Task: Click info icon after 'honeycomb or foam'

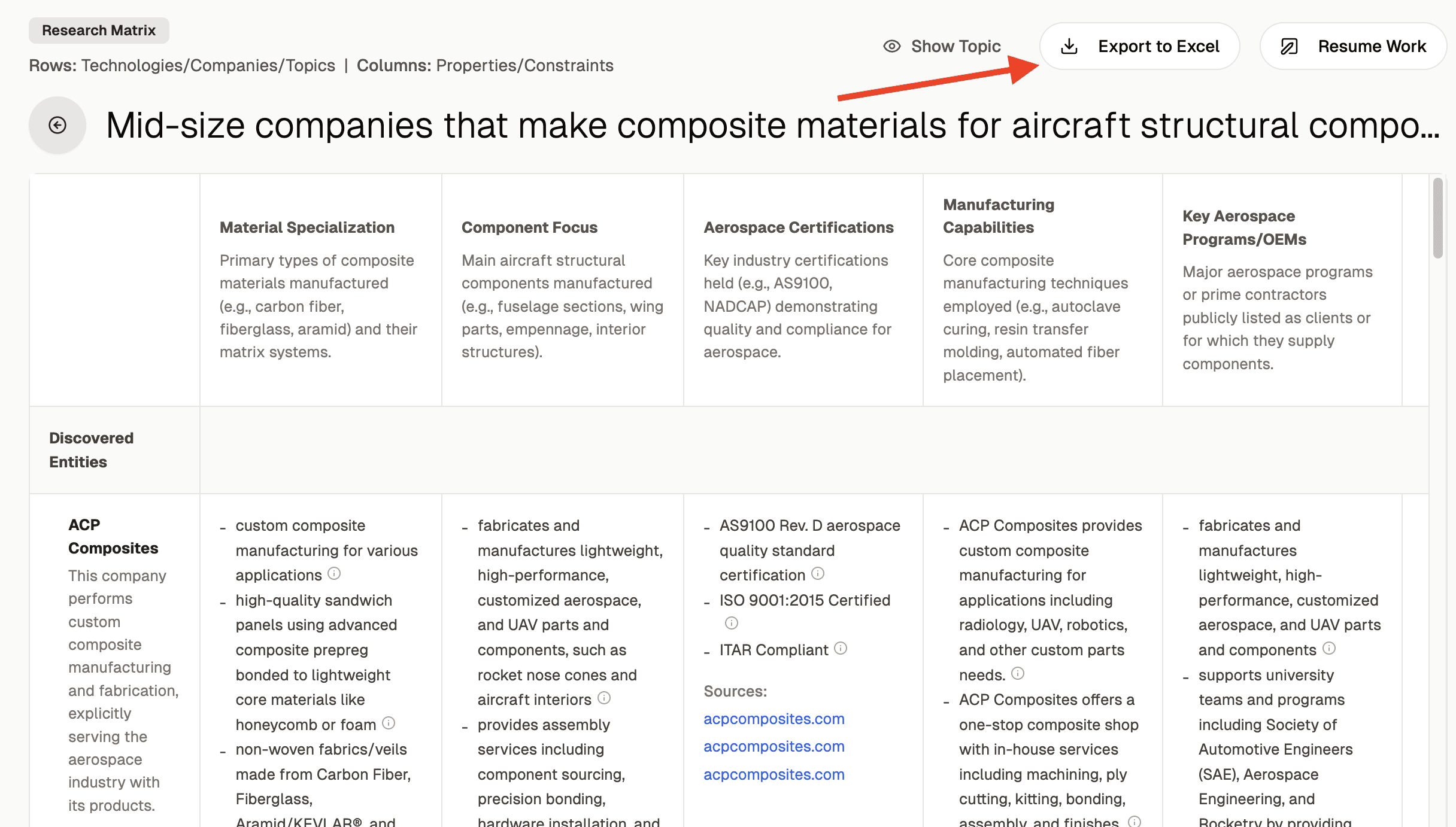Action: pyautogui.click(x=389, y=723)
